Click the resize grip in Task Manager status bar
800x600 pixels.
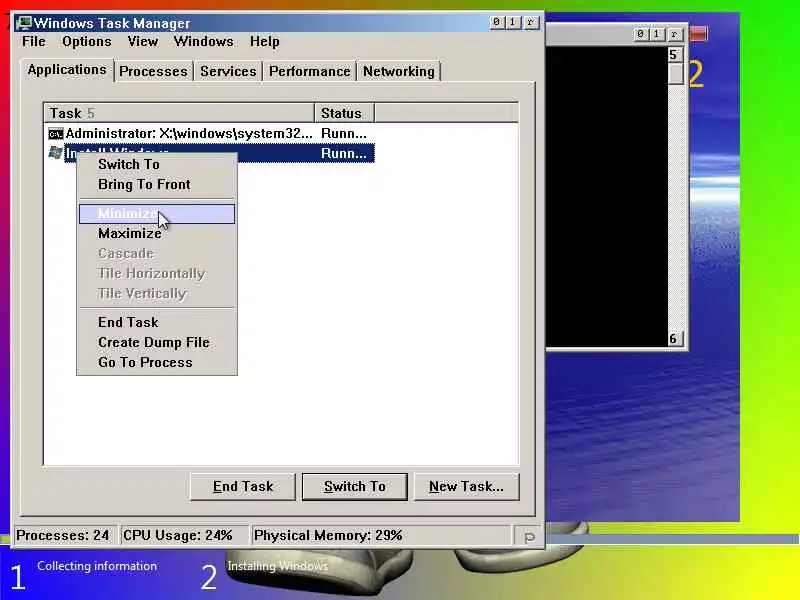(x=529, y=536)
